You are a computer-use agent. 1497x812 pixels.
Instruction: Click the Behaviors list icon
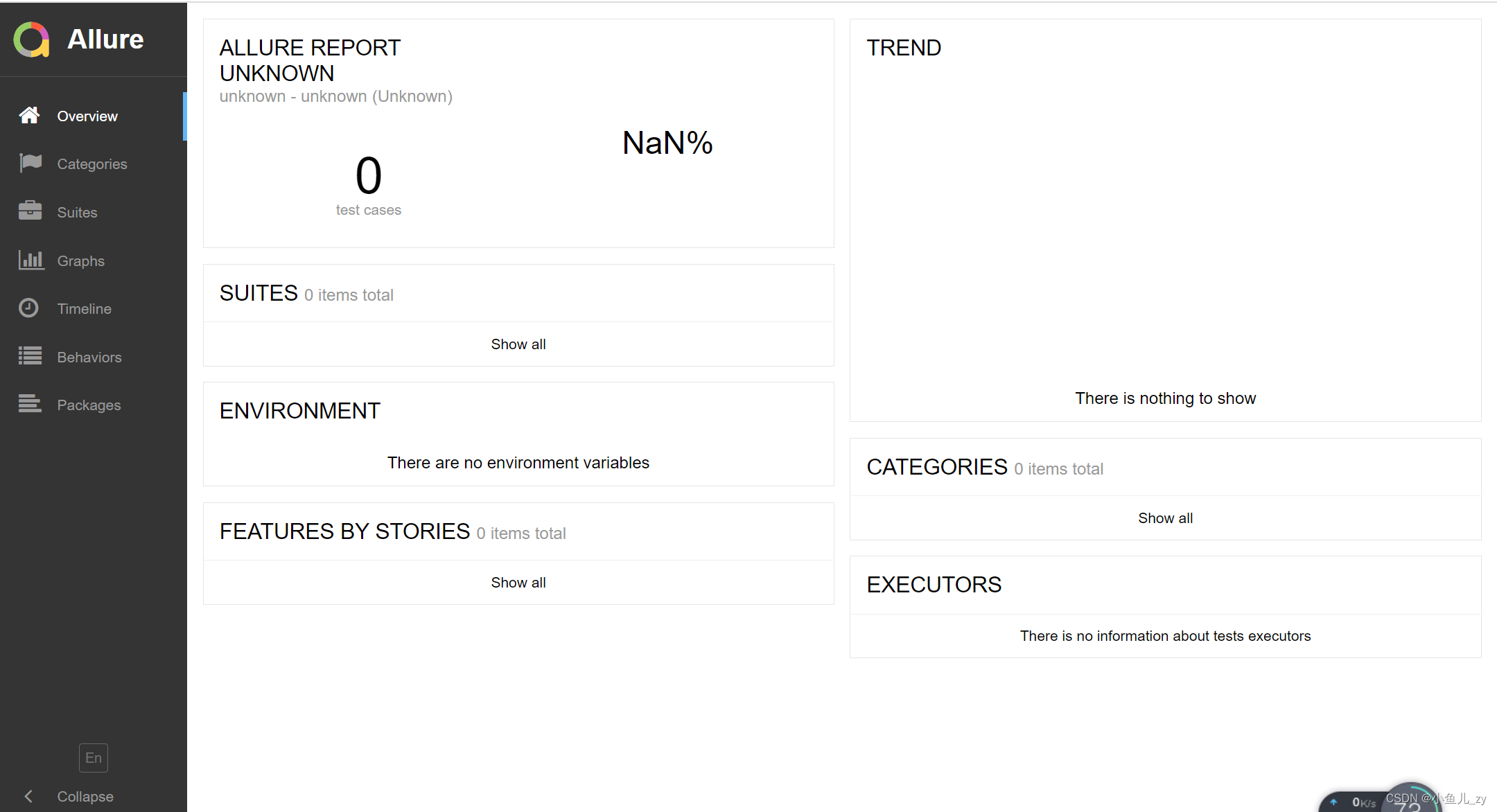pyautogui.click(x=30, y=356)
